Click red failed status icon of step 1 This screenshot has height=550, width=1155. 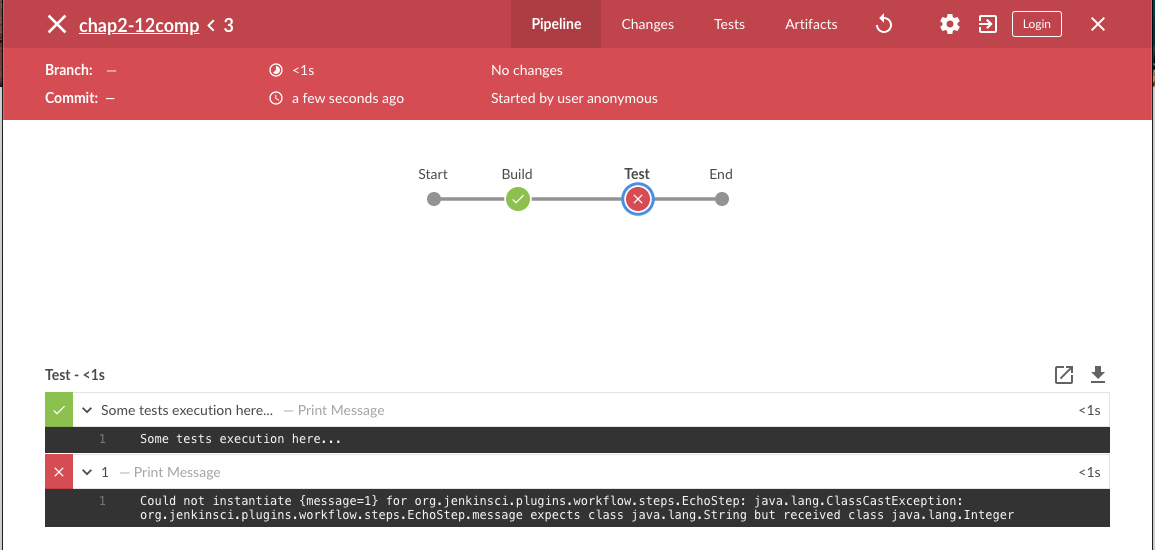pyautogui.click(x=59, y=472)
